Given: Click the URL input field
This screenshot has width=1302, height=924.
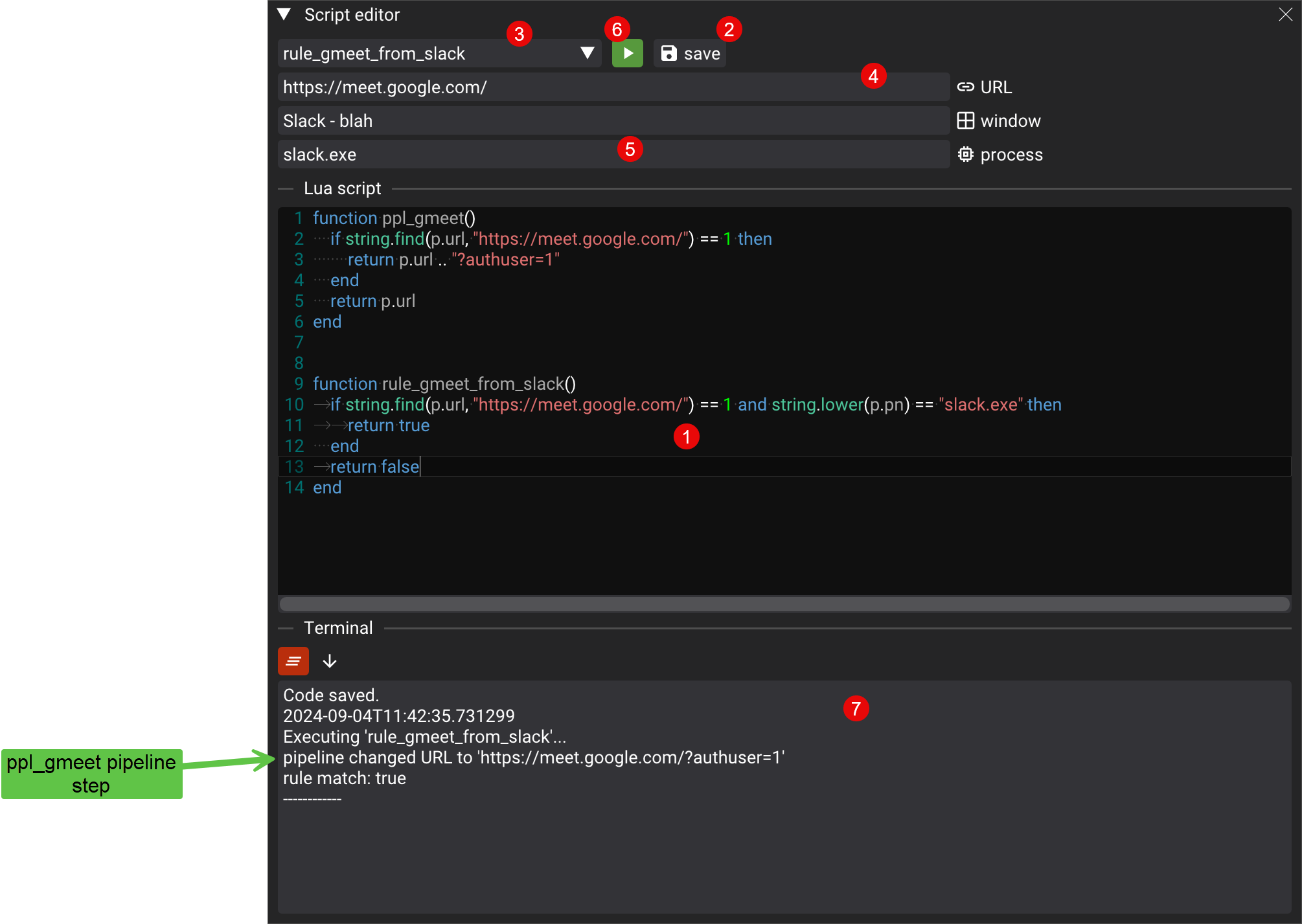Looking at the screenshot, I should pyautogui.click(x=613, y=87).
